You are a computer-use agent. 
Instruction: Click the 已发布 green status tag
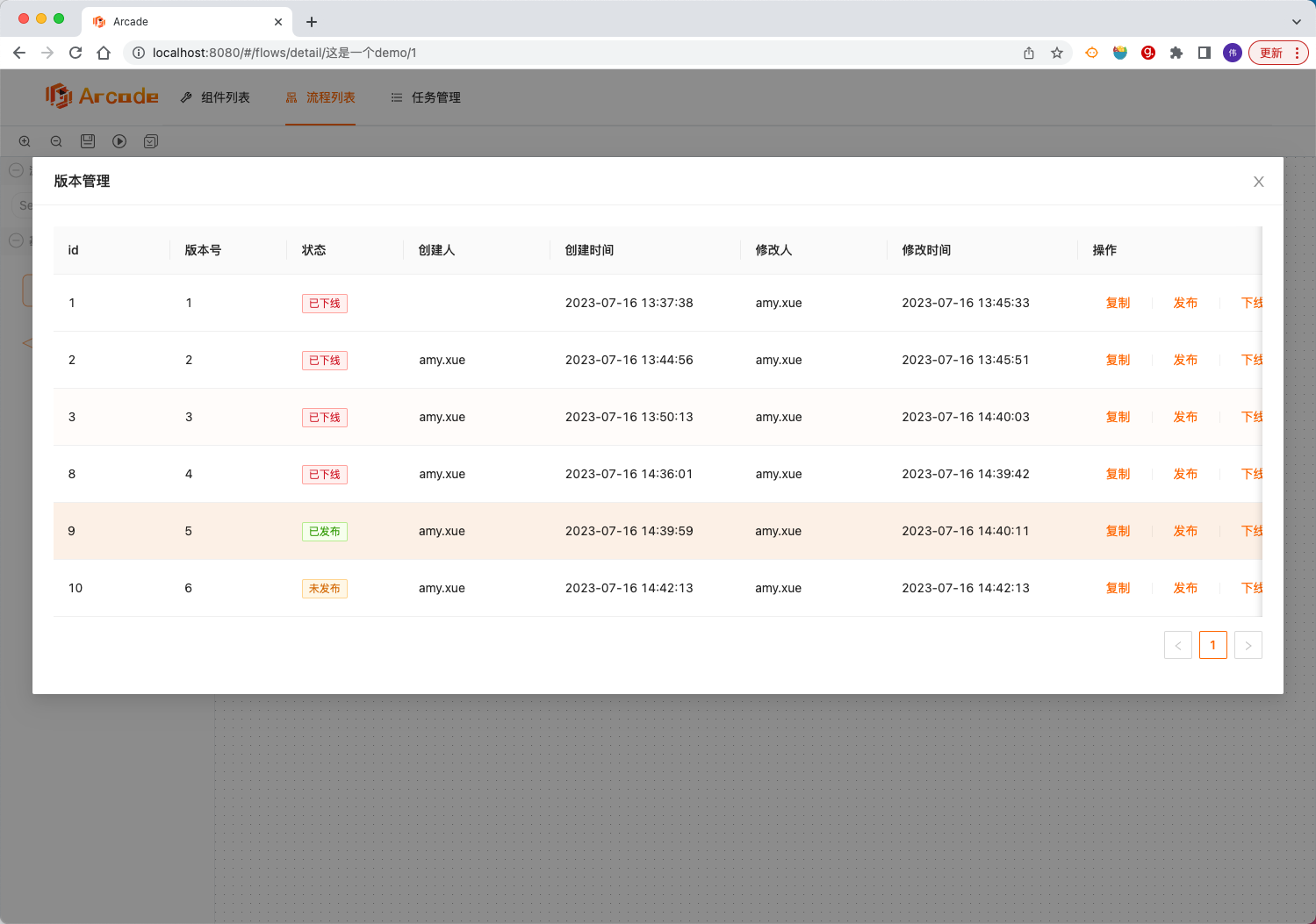(324, 531)
